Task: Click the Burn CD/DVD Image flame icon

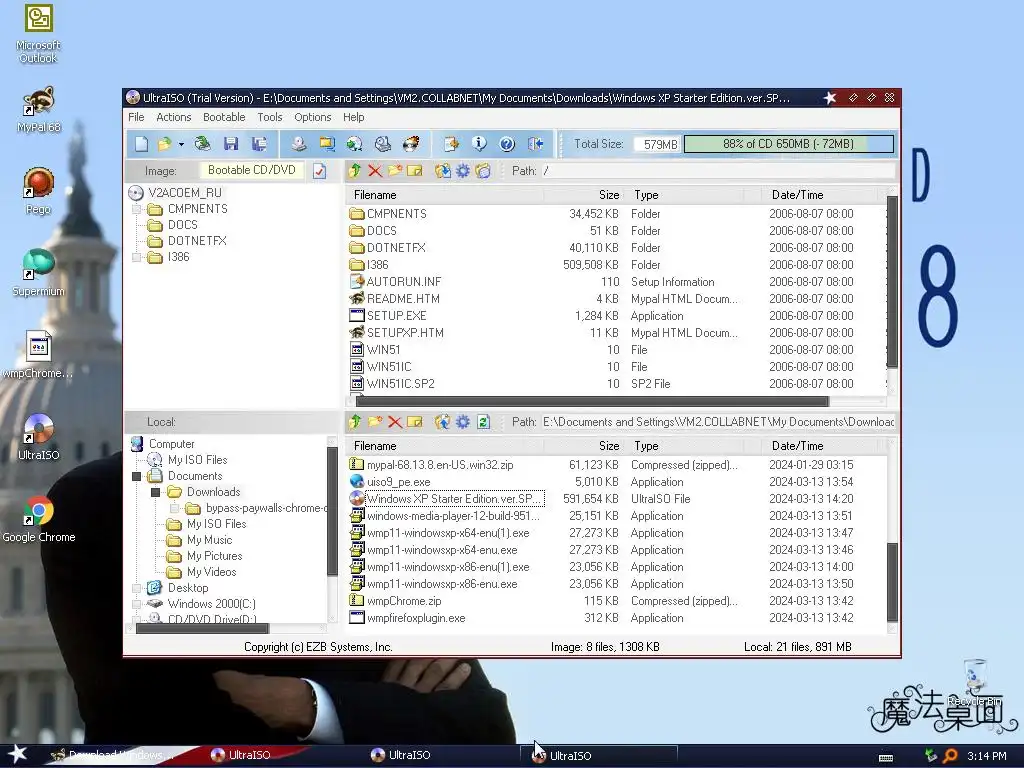Action: (411, 144)
